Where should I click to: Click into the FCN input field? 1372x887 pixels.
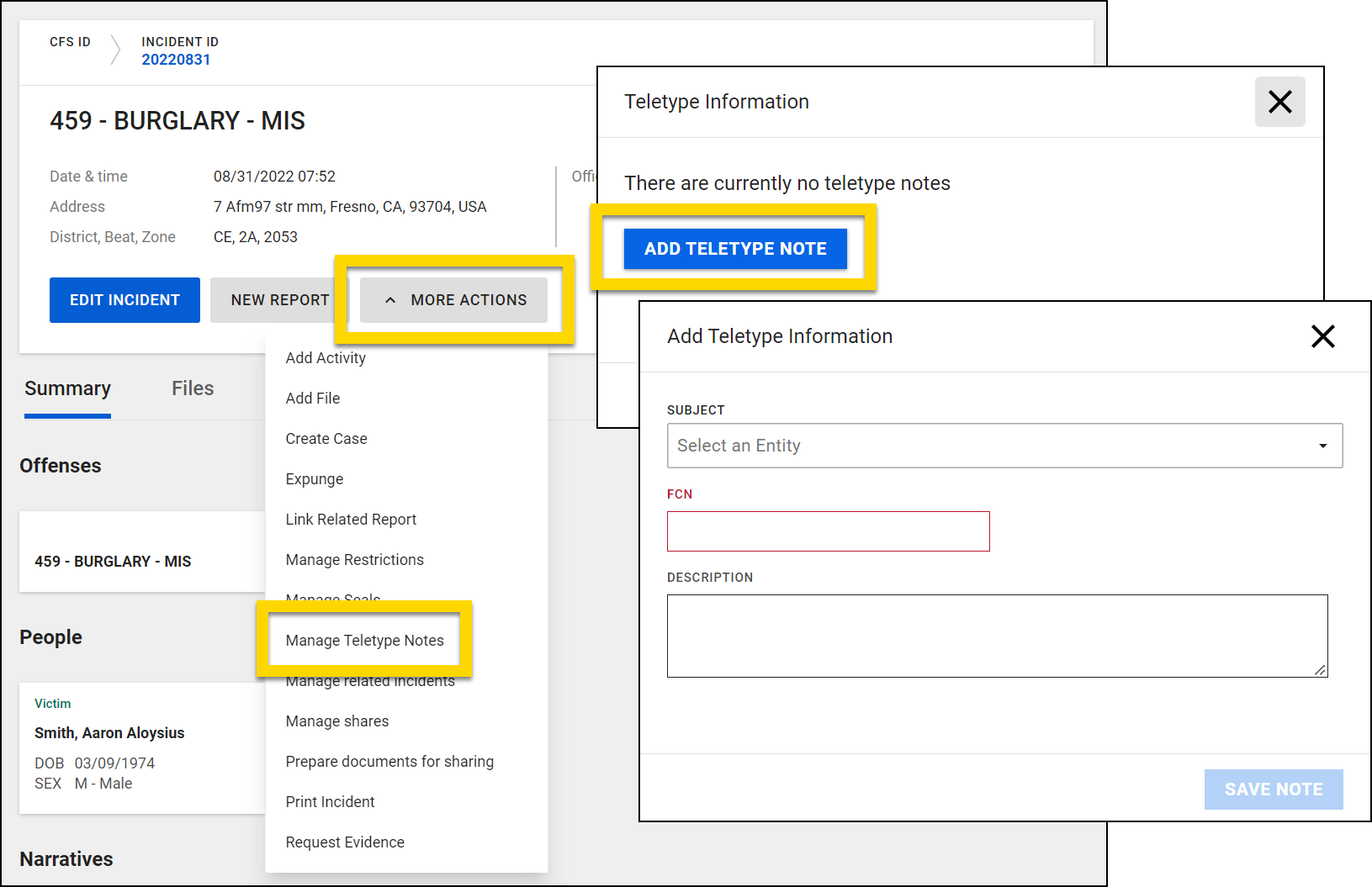828,531
